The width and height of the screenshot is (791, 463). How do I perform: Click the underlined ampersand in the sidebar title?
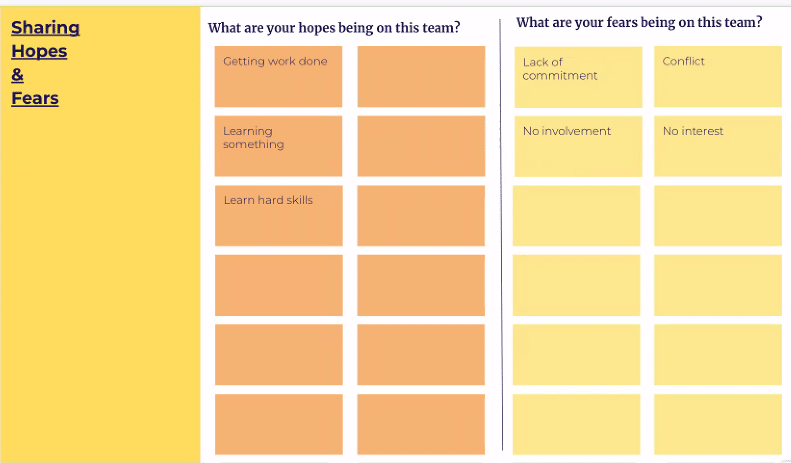[17, 75]
